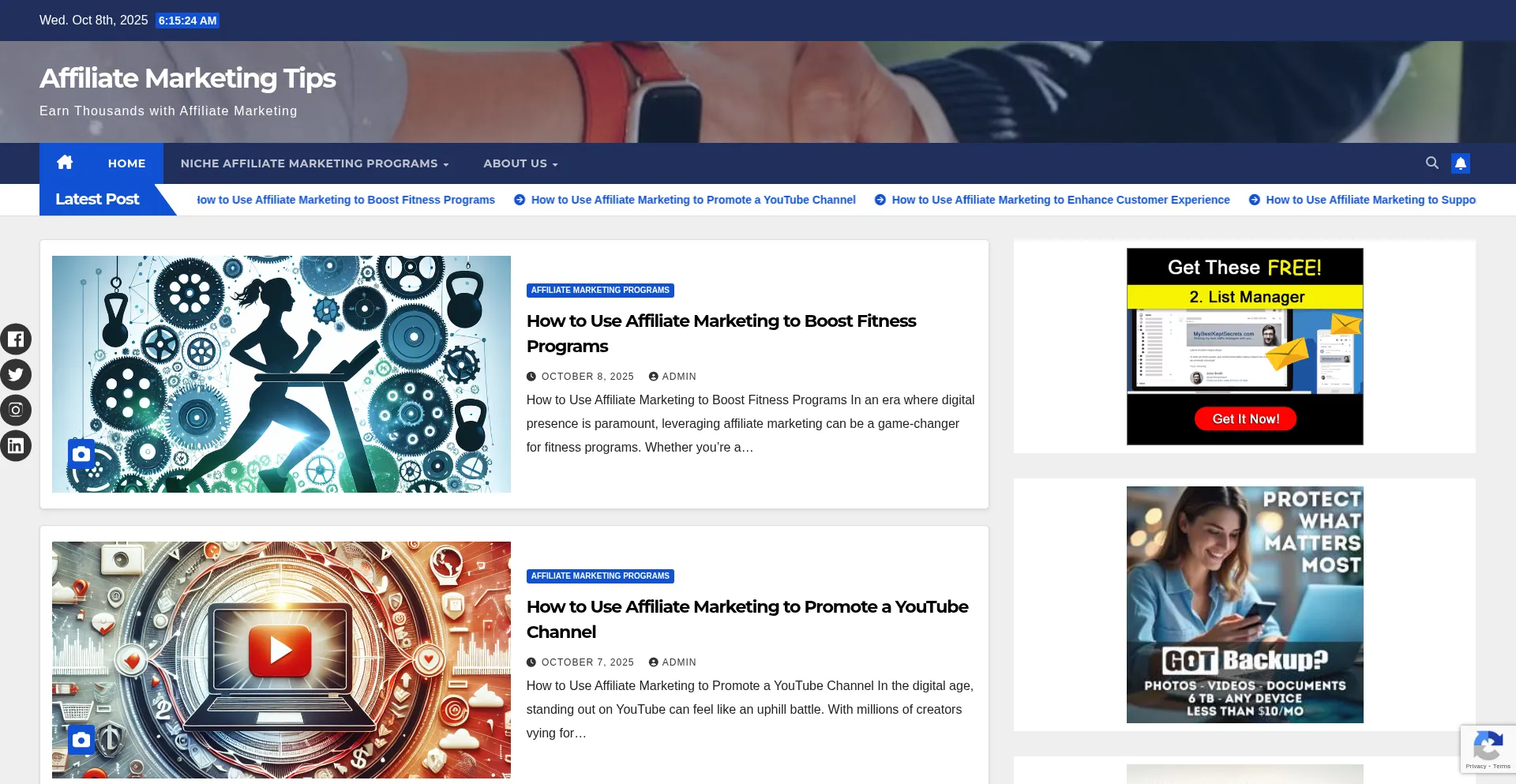Open the LinkedIn social icon
The height and width of the screenshot is (784, 1516).
[x=16, y=446]
